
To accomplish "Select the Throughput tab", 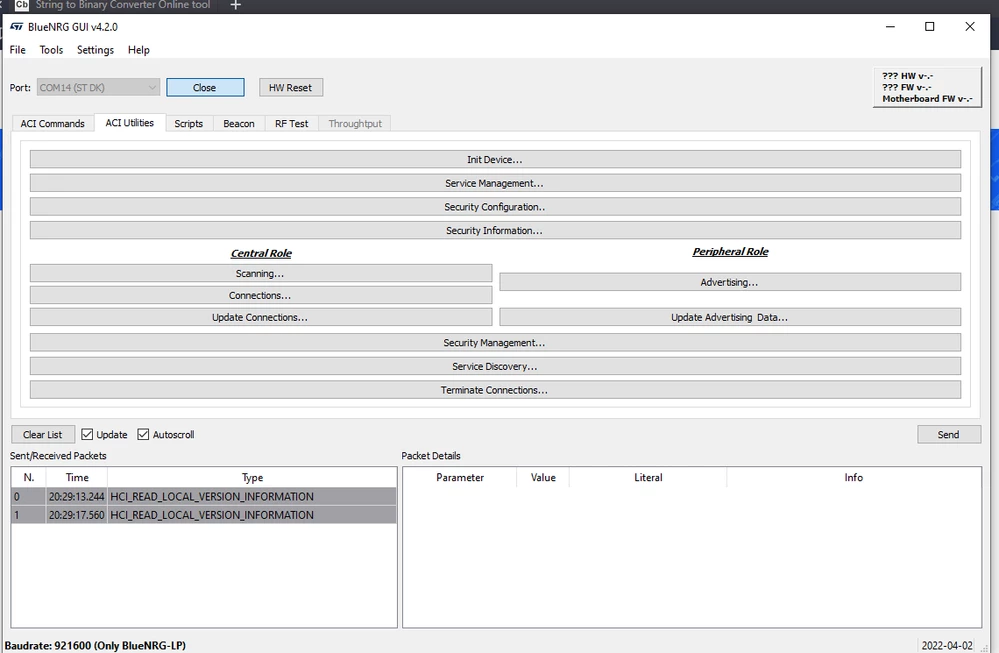I will tap(355, 124).
